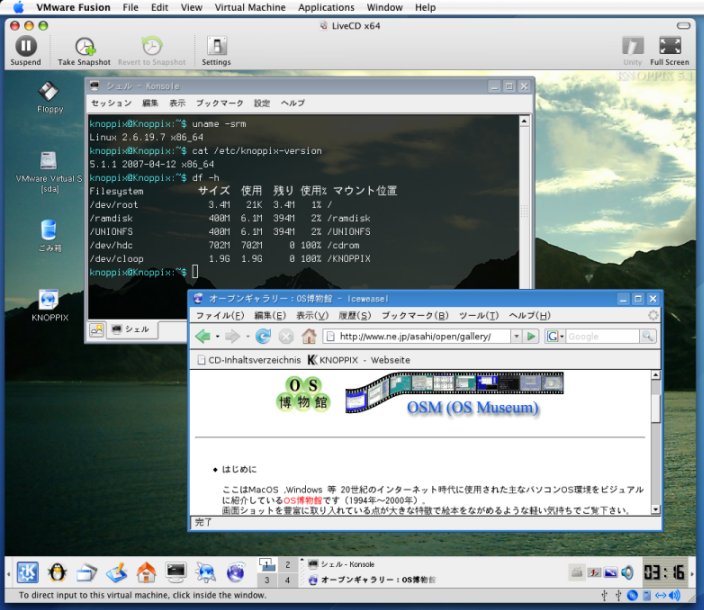Viewport: 704px width, 610px height.
Task: Click the URL address field
Action: 417,336
